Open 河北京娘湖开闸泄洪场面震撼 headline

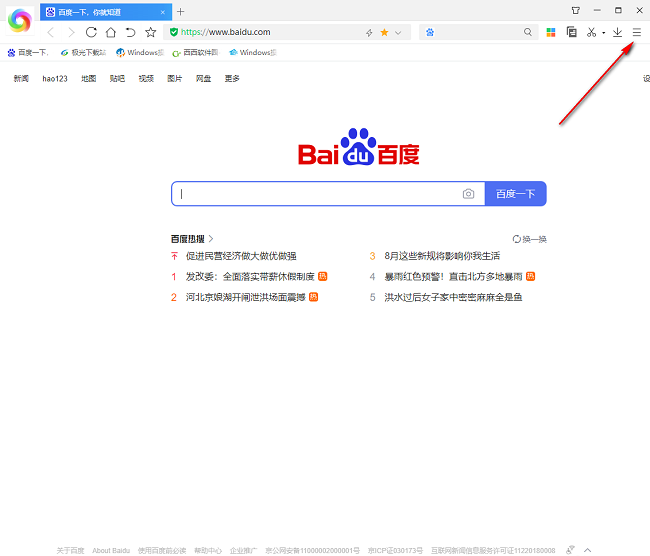(x=245, y=297)
